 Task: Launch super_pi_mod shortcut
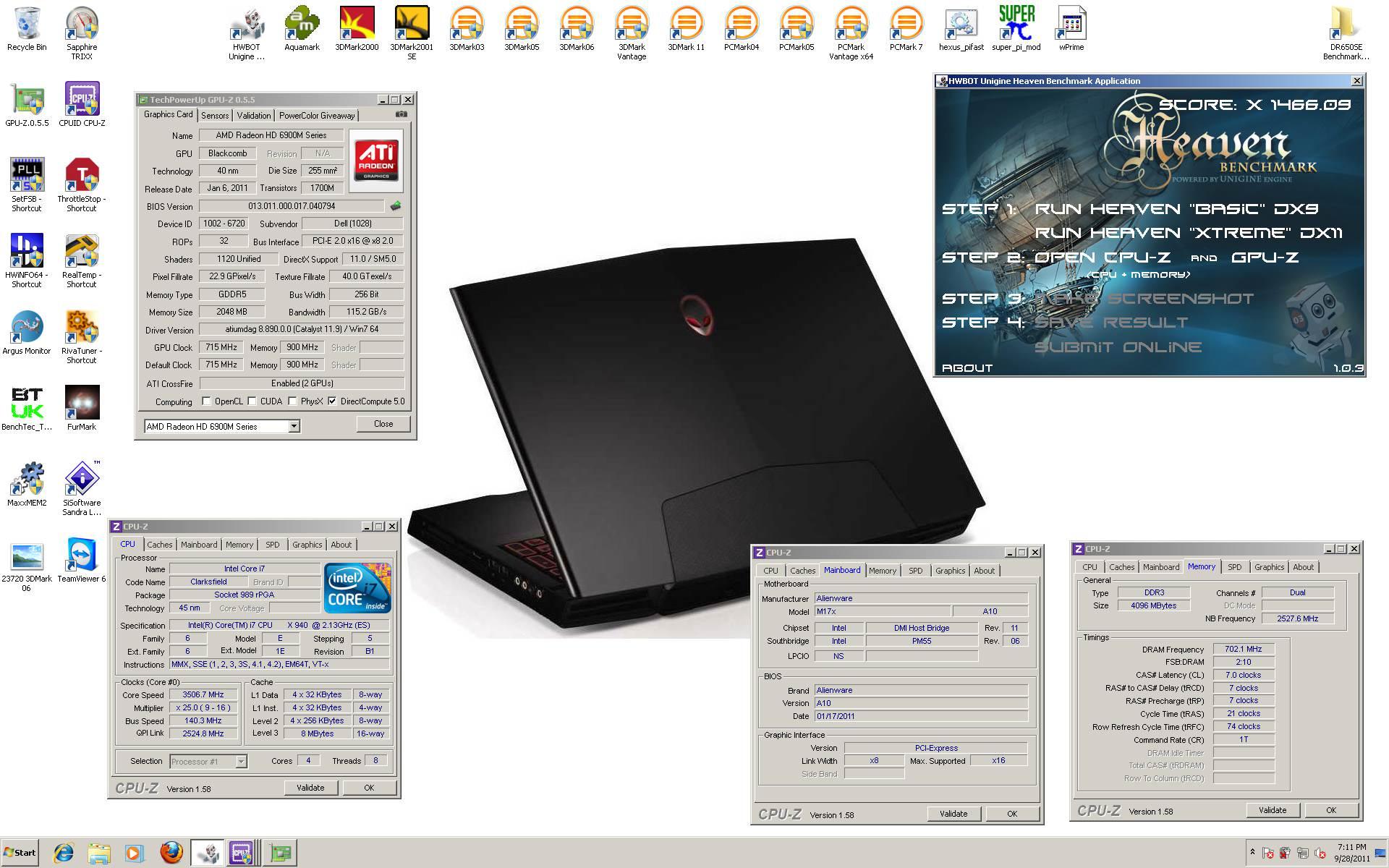point(1016,29)
